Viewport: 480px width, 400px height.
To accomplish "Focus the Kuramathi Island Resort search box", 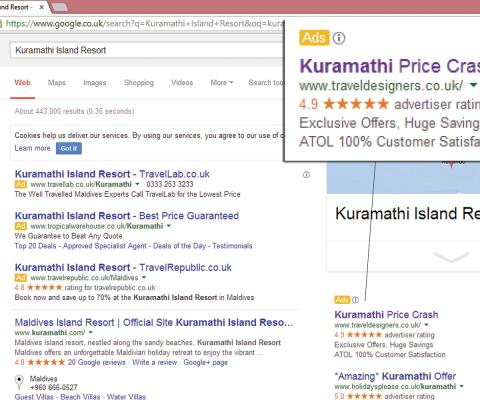I will point(147,50).
